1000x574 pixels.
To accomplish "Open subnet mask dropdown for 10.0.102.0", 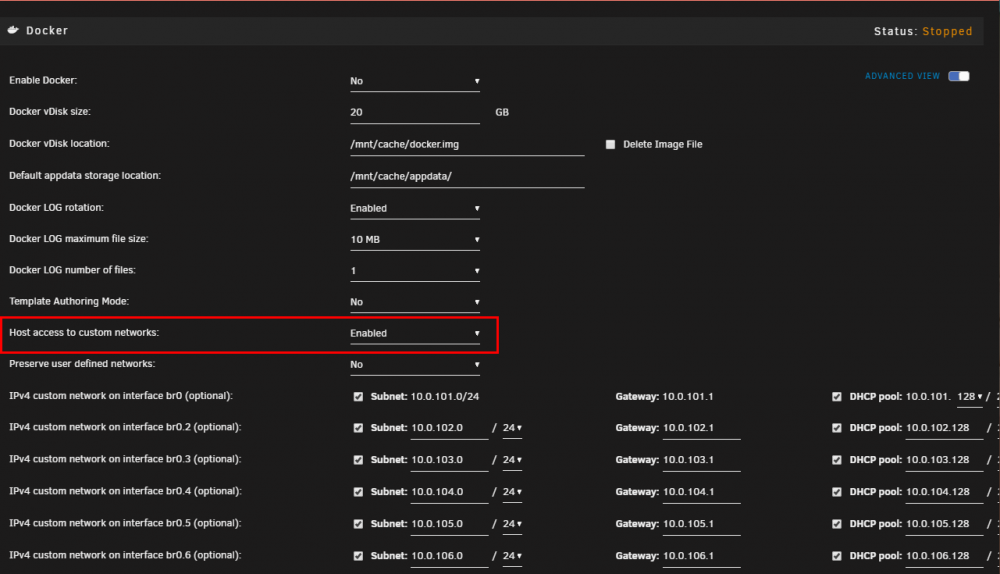I will [x=512, y=428].
